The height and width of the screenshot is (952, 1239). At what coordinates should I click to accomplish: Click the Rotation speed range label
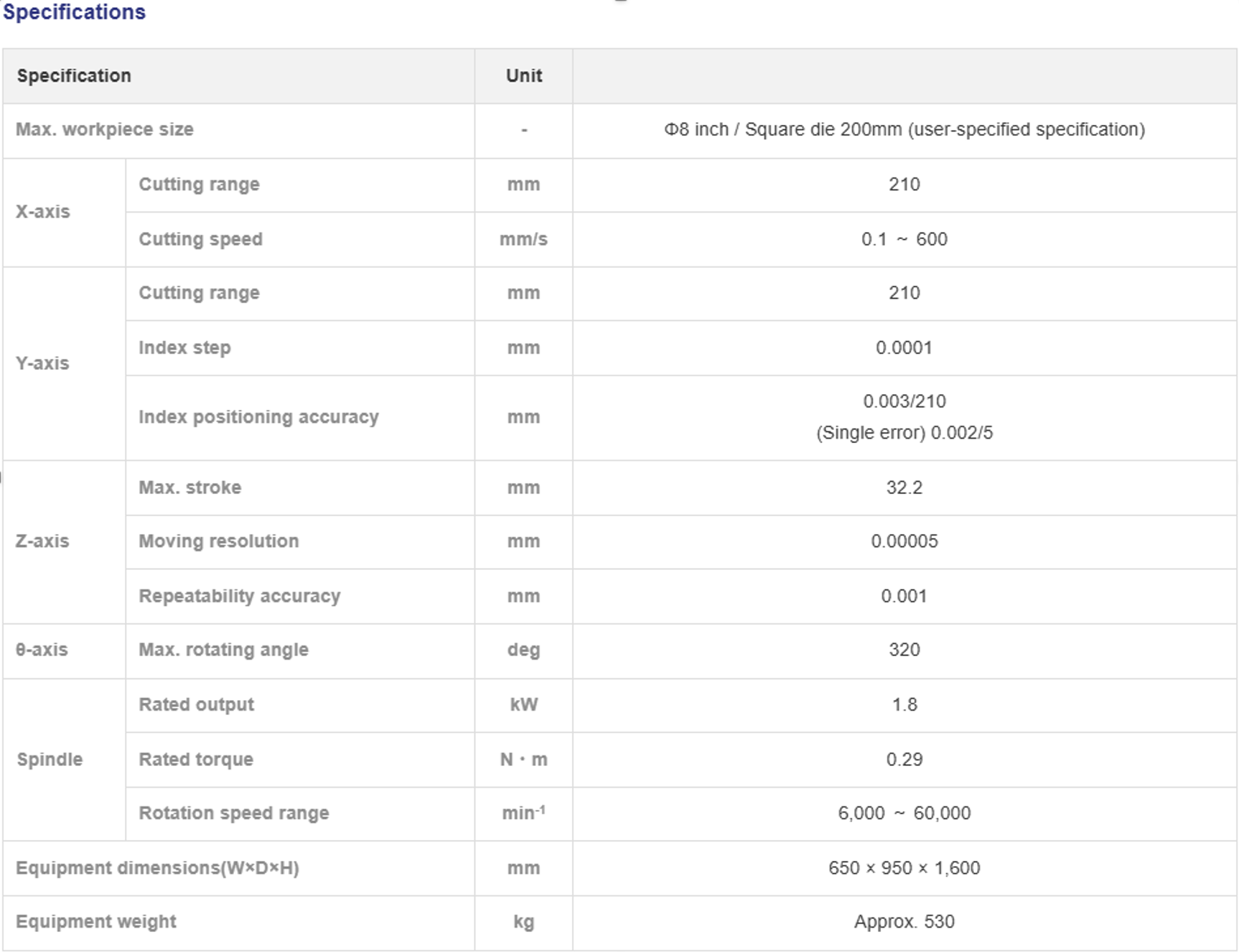pos(234,813)
